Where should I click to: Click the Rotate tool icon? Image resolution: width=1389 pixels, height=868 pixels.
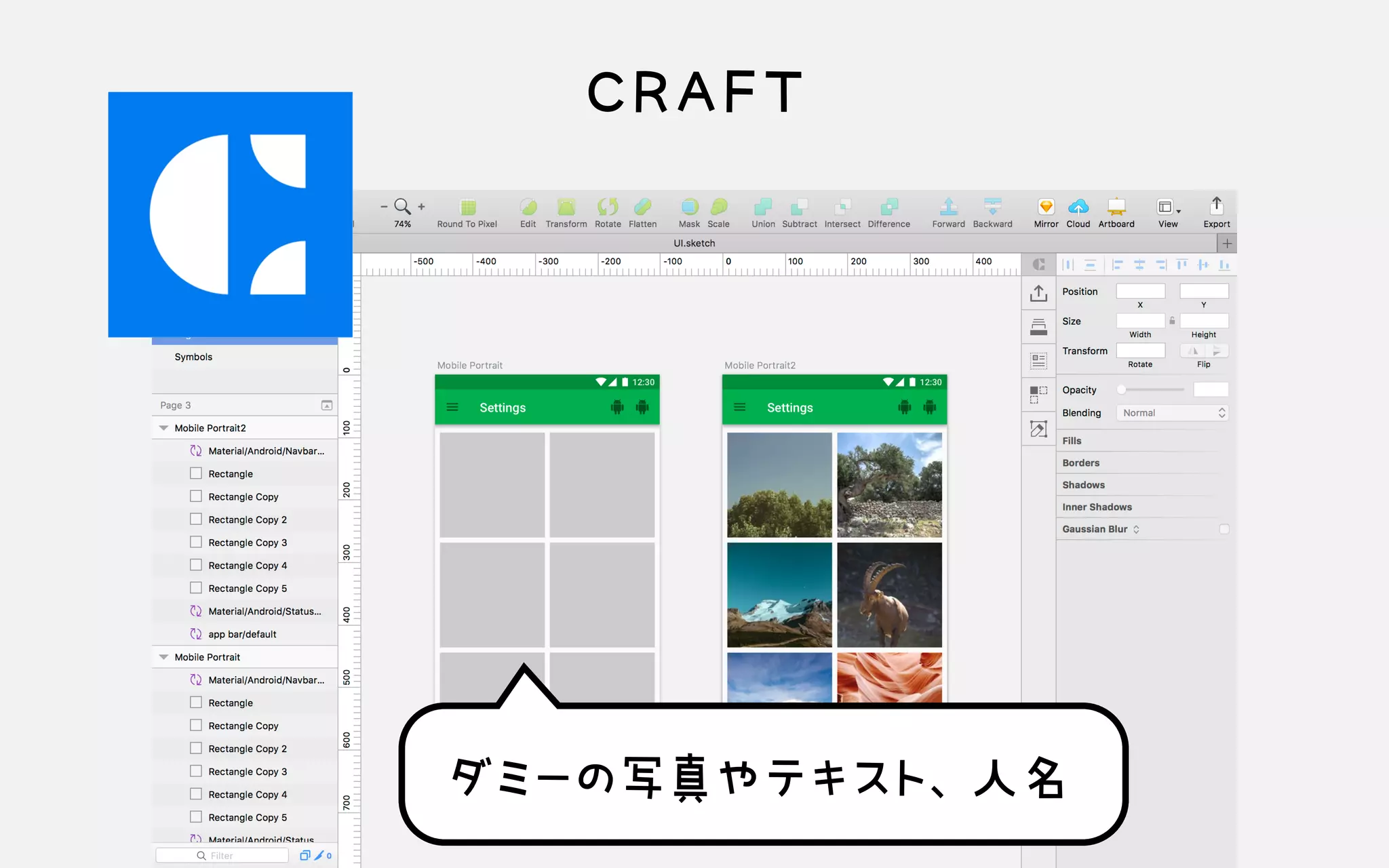coord(608,206)
